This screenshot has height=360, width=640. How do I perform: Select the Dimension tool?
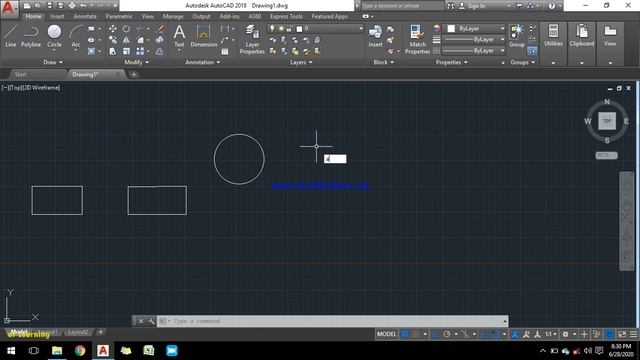[x=203, y=36]
